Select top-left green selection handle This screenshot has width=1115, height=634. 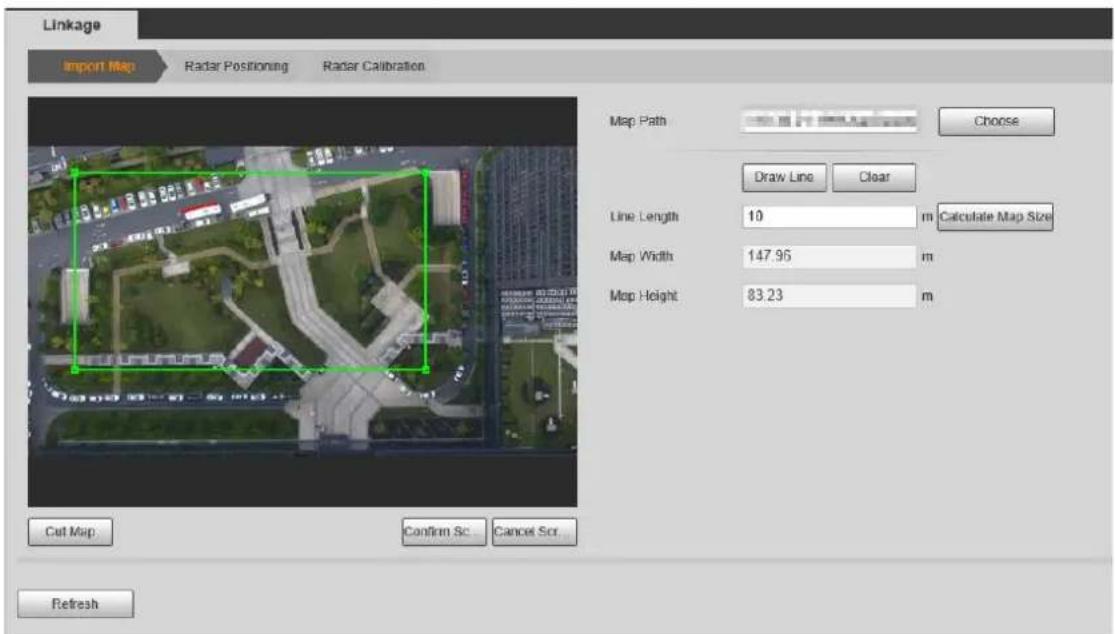(x=75, y=172)
